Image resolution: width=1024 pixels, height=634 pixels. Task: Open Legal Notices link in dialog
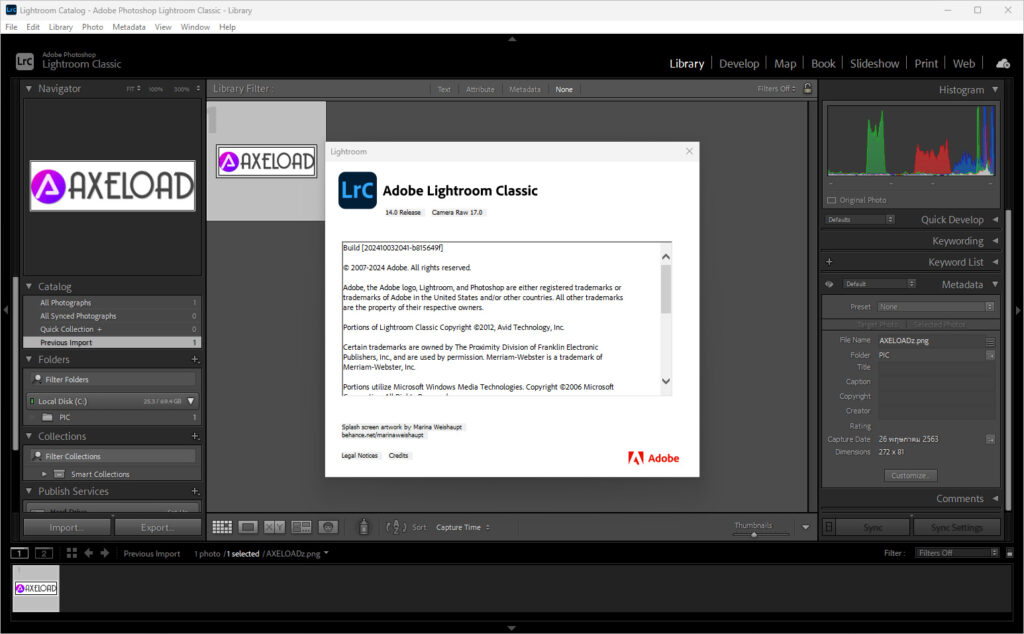point(359,456)
